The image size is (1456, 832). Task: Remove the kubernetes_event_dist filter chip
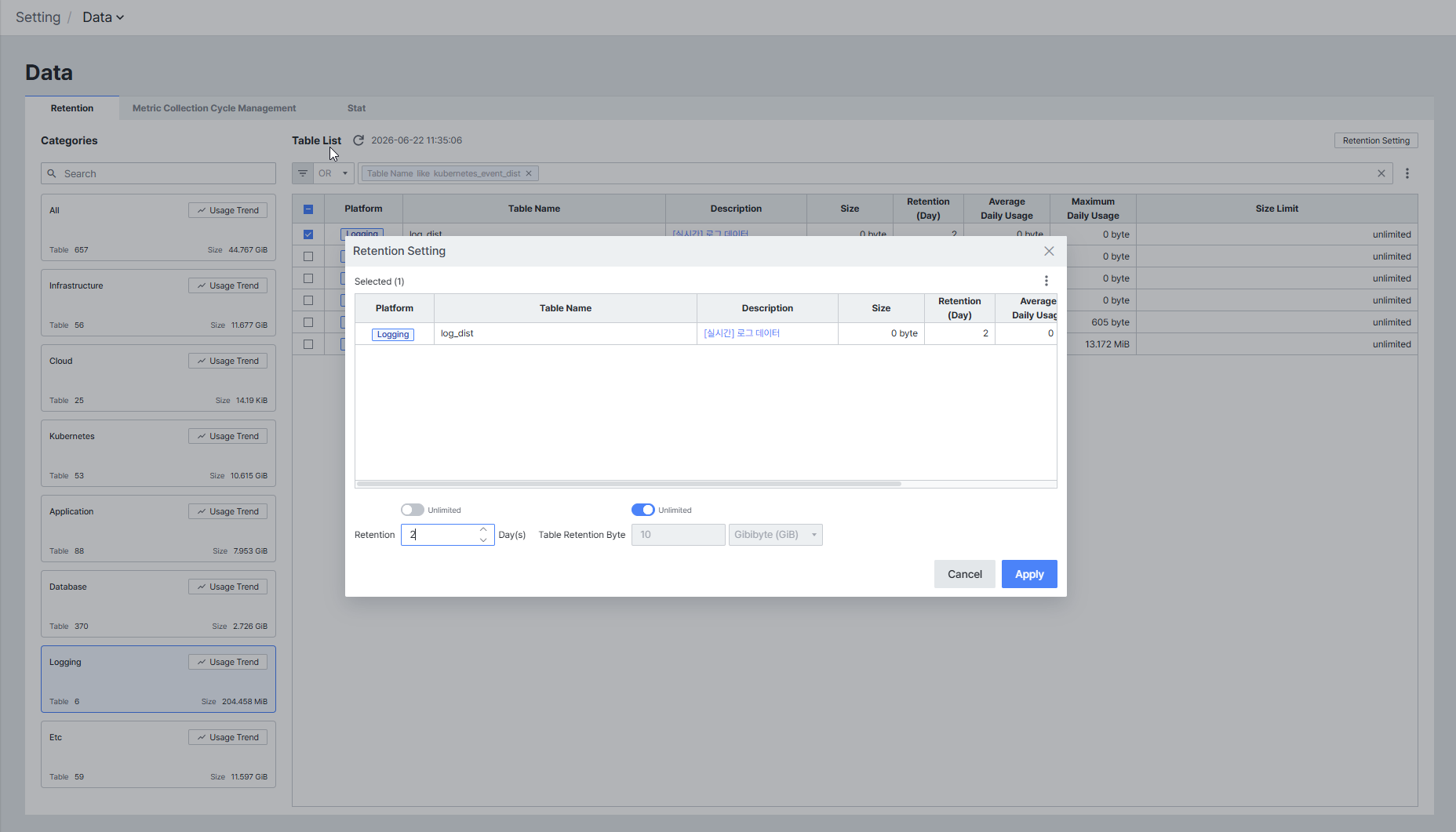(529, 173)
